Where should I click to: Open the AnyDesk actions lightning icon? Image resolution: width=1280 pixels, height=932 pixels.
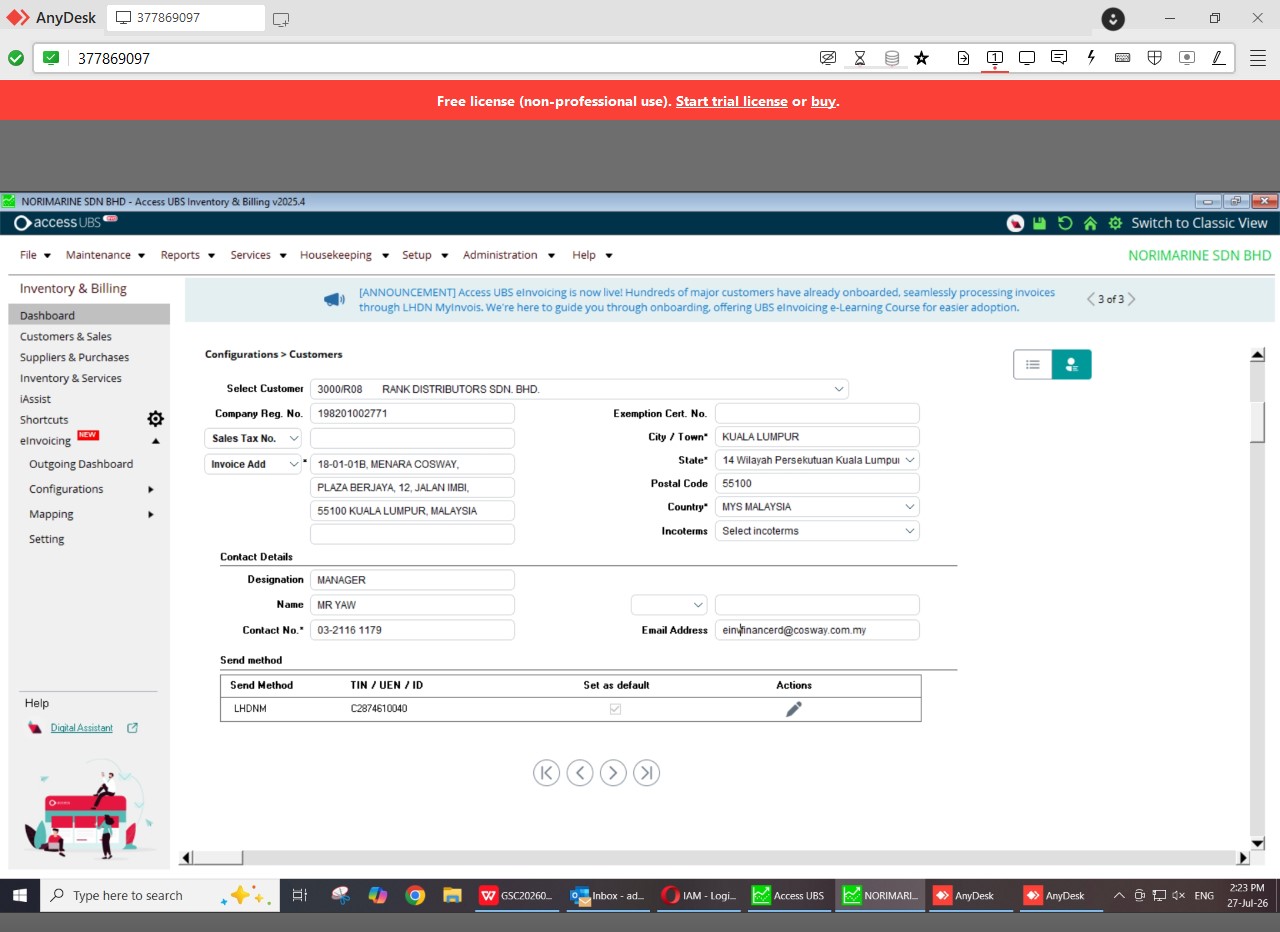[x=1091, y=58]
